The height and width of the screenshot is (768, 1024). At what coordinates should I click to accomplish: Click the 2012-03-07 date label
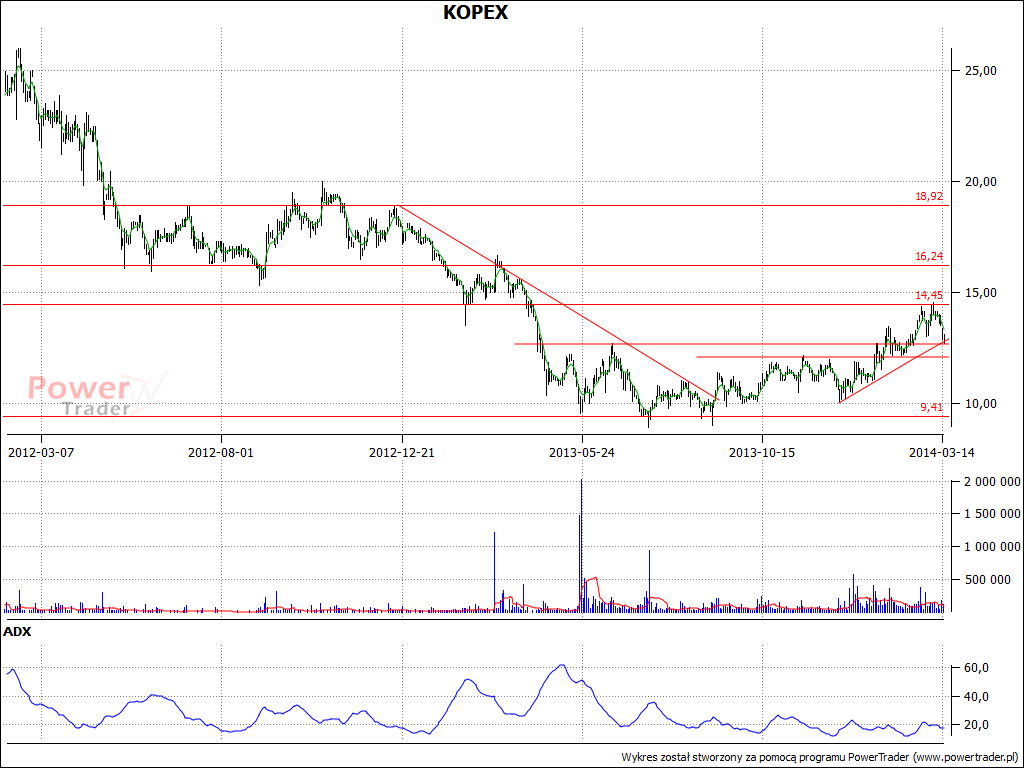coord(40,453)
